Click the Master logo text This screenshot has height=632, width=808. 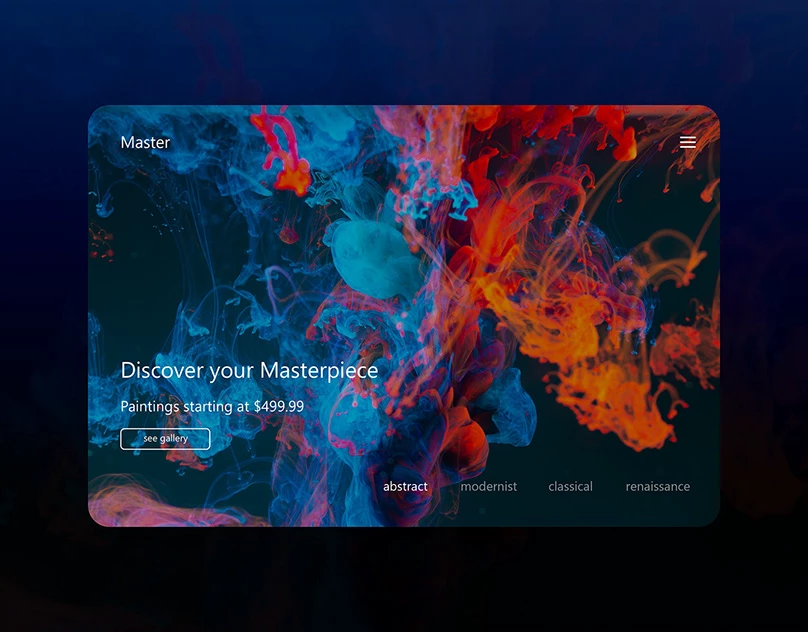pos(145,142)
